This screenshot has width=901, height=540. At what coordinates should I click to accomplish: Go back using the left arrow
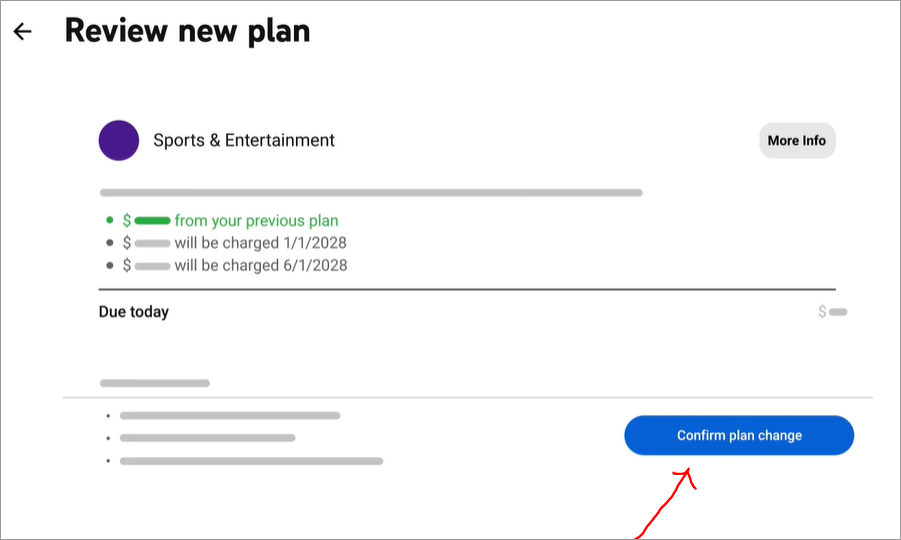(x=22, y=31)
